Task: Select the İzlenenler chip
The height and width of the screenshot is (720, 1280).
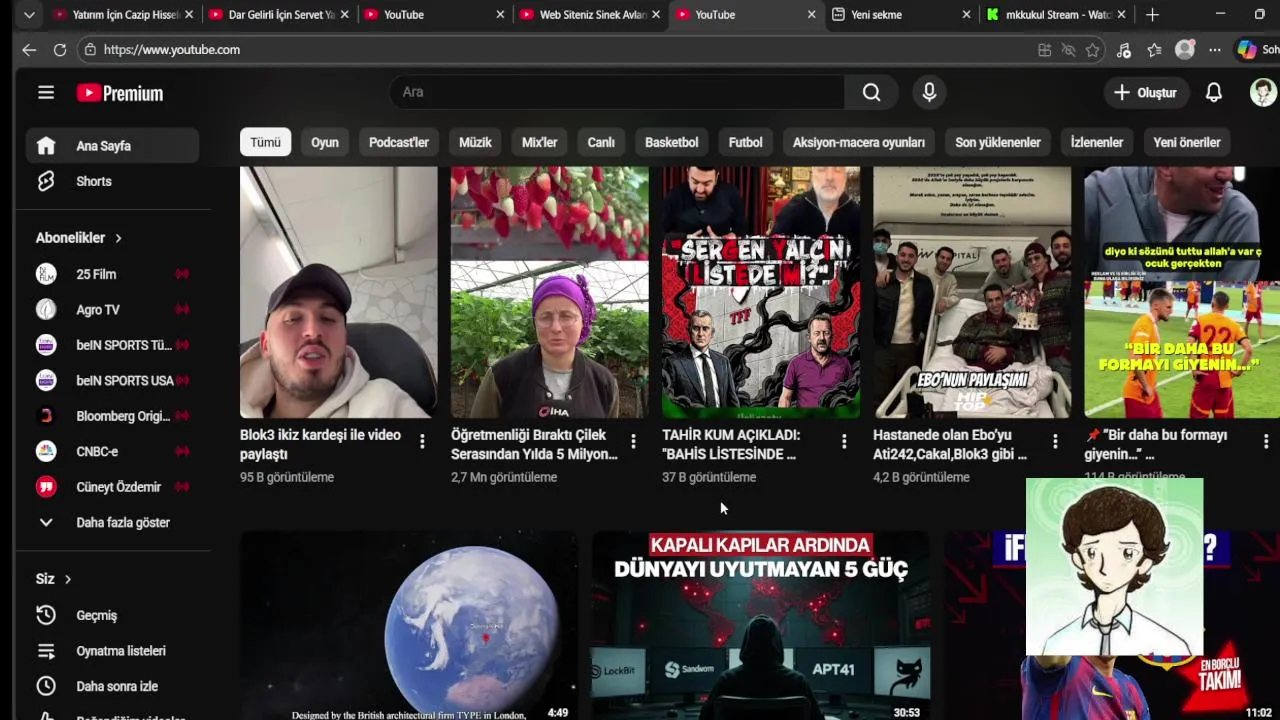Action: (1097, 142)
